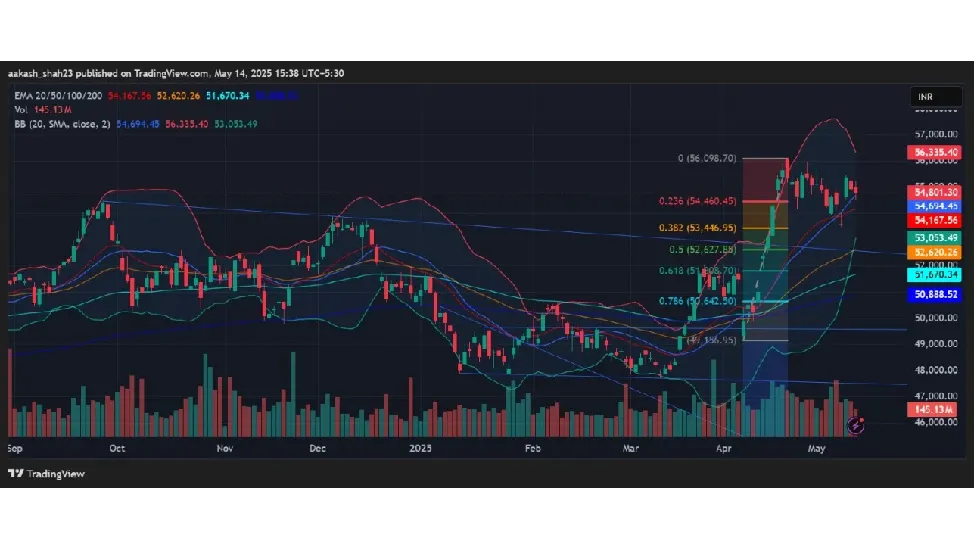This screenshot has width=974, height=548.
Task: Click the 47,000.00 price scale label
Action: [x=936, y=395]
